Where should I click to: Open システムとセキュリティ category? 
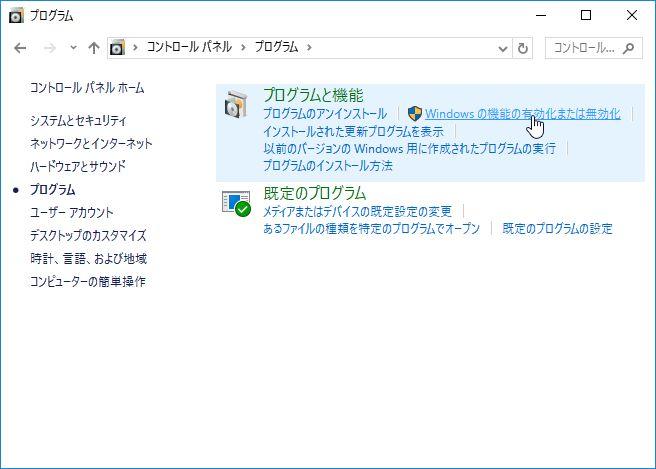78,120
